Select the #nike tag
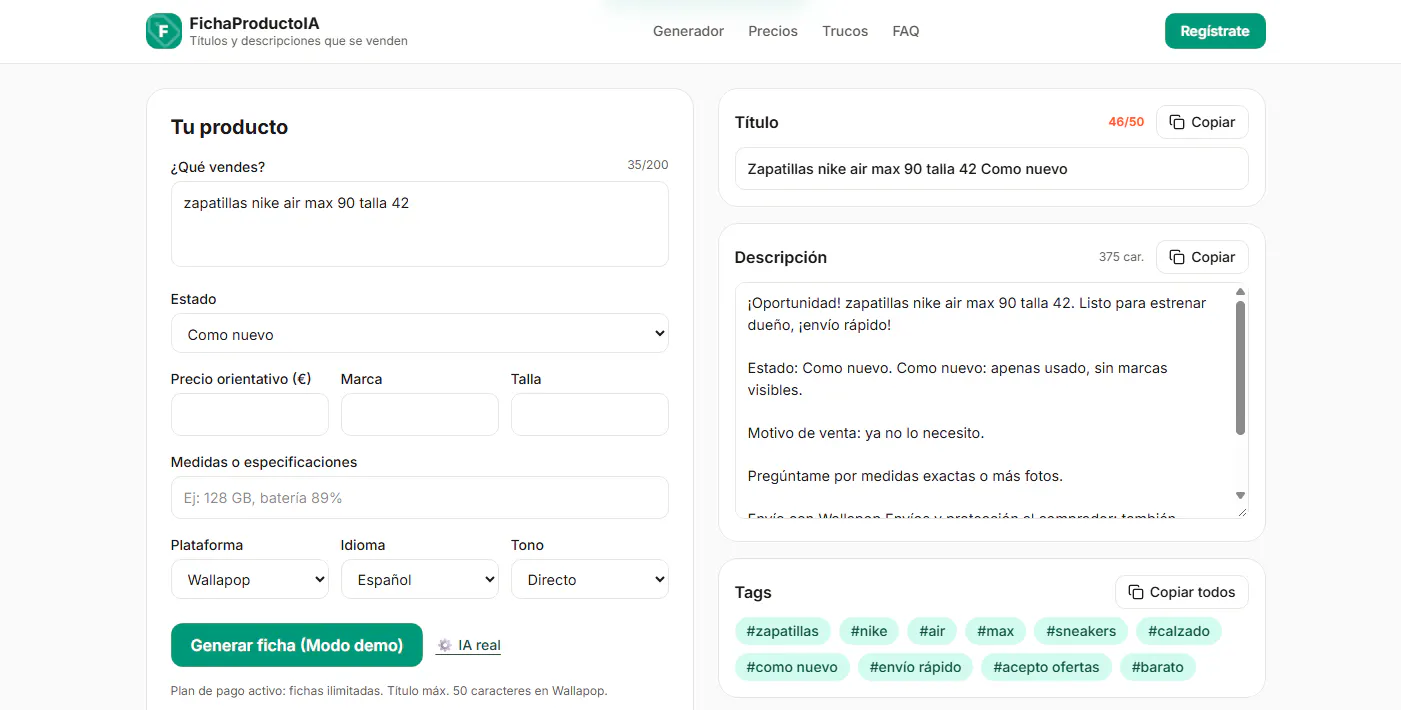 pos(869,631)
